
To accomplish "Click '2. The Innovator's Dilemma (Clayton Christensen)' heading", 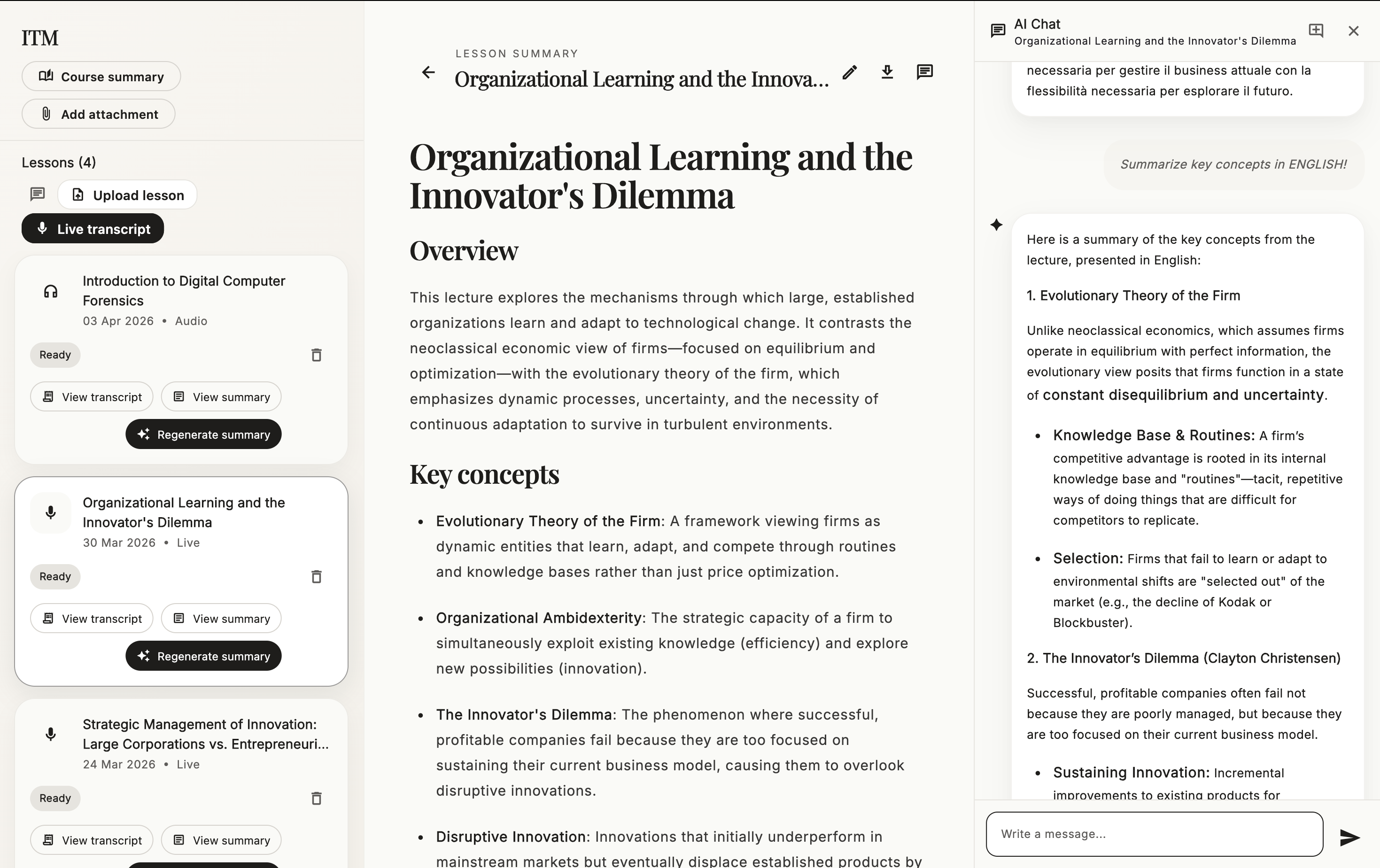I will [x=1184, y=659].
